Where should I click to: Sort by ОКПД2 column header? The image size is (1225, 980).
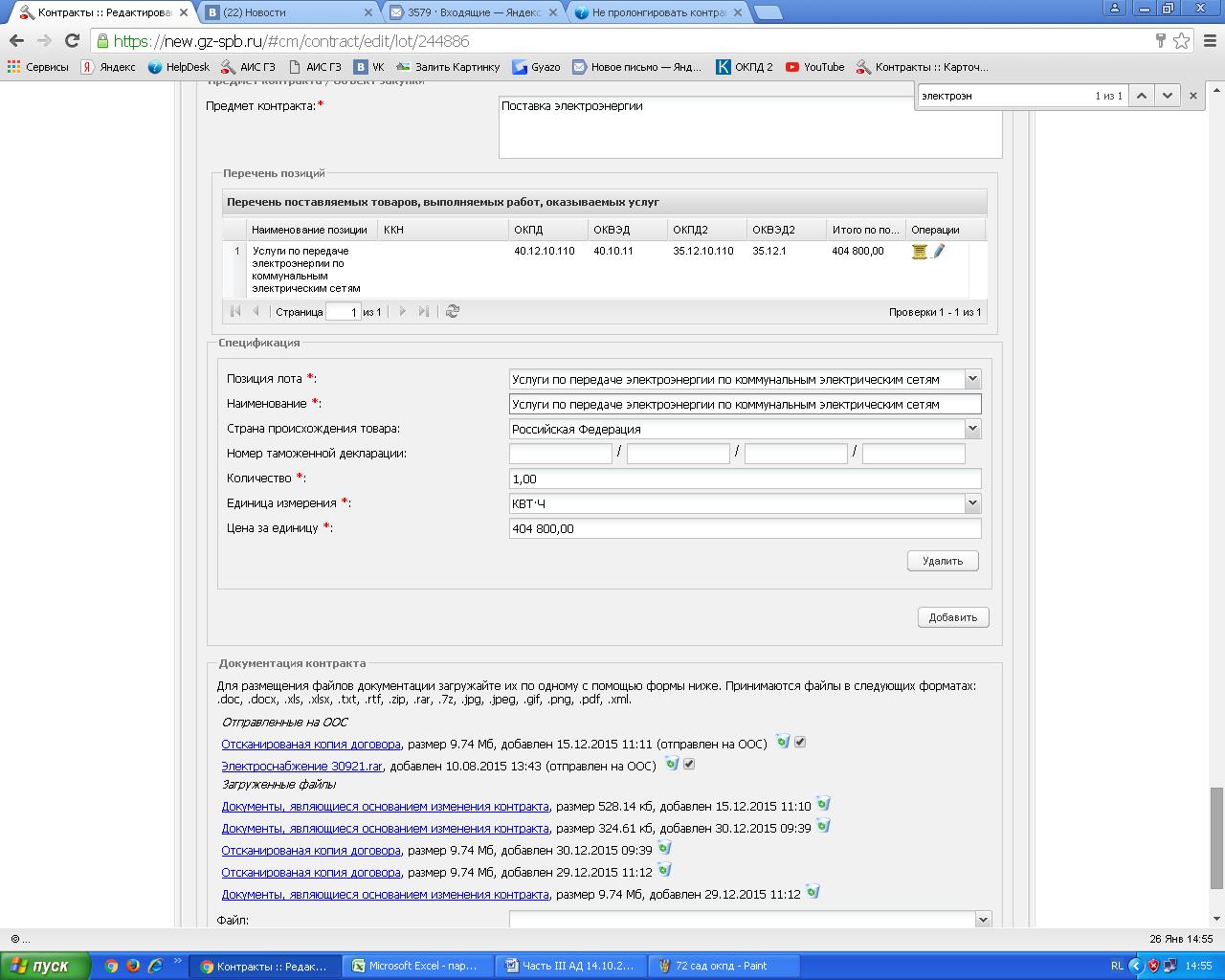pos(706,230)
